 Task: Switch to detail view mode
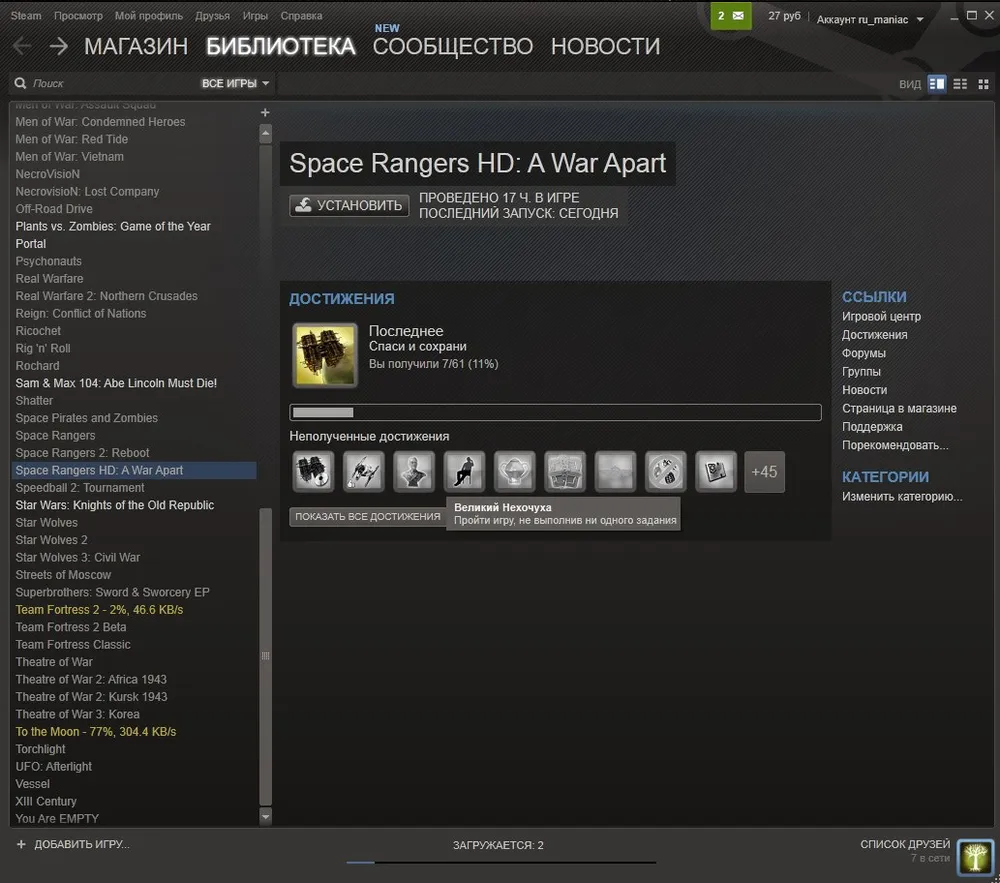pos(937,84)
